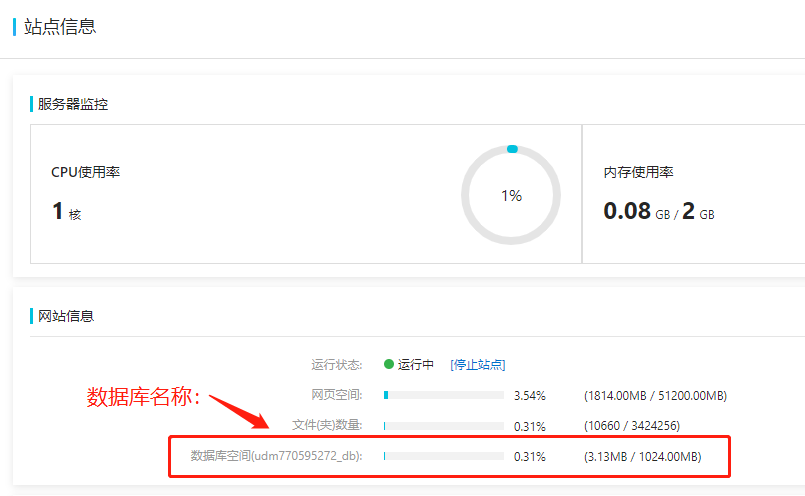This screenshot has height=496, width=805.
Task: Click the (10660 / 3424256) file count value
Action: [x=631, y=426]
